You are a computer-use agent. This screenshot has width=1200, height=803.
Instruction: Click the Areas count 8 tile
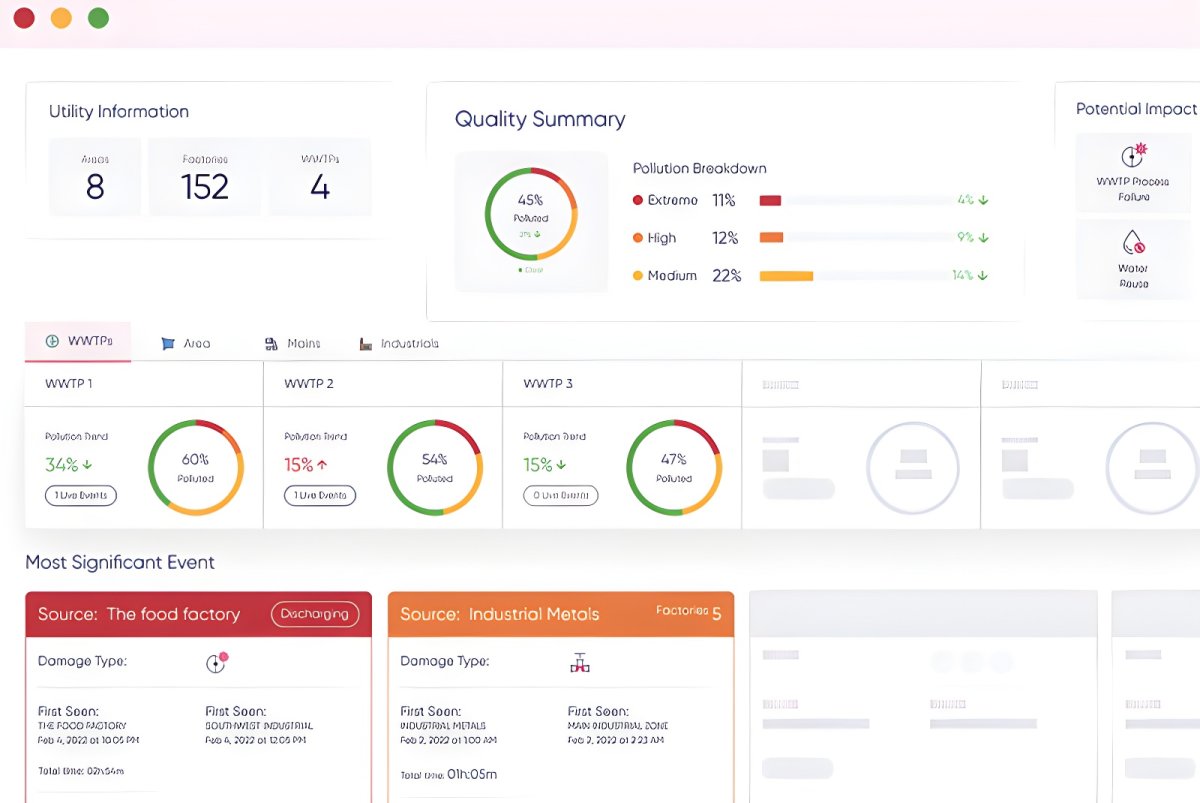tap(95, 177)
